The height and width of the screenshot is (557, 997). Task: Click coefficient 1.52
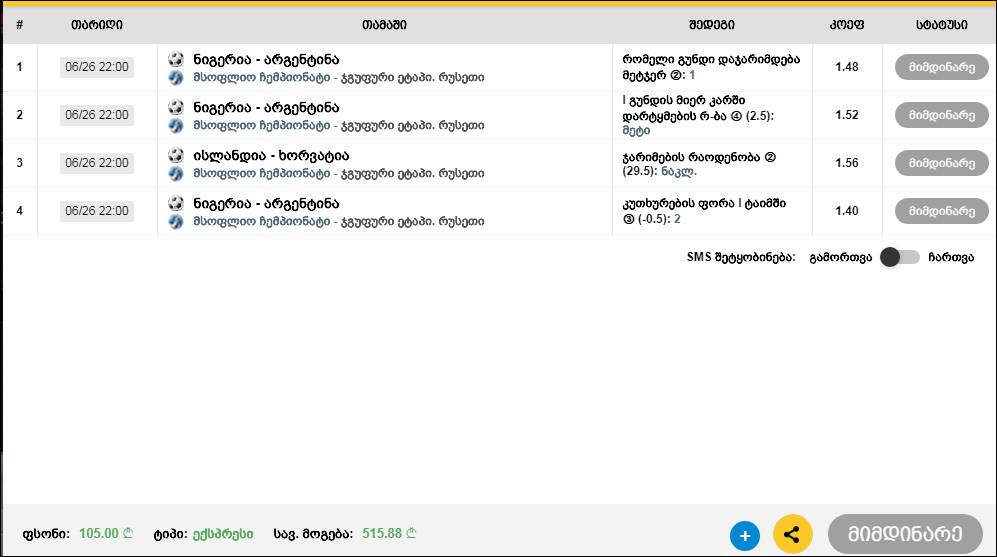click(847, 115)
